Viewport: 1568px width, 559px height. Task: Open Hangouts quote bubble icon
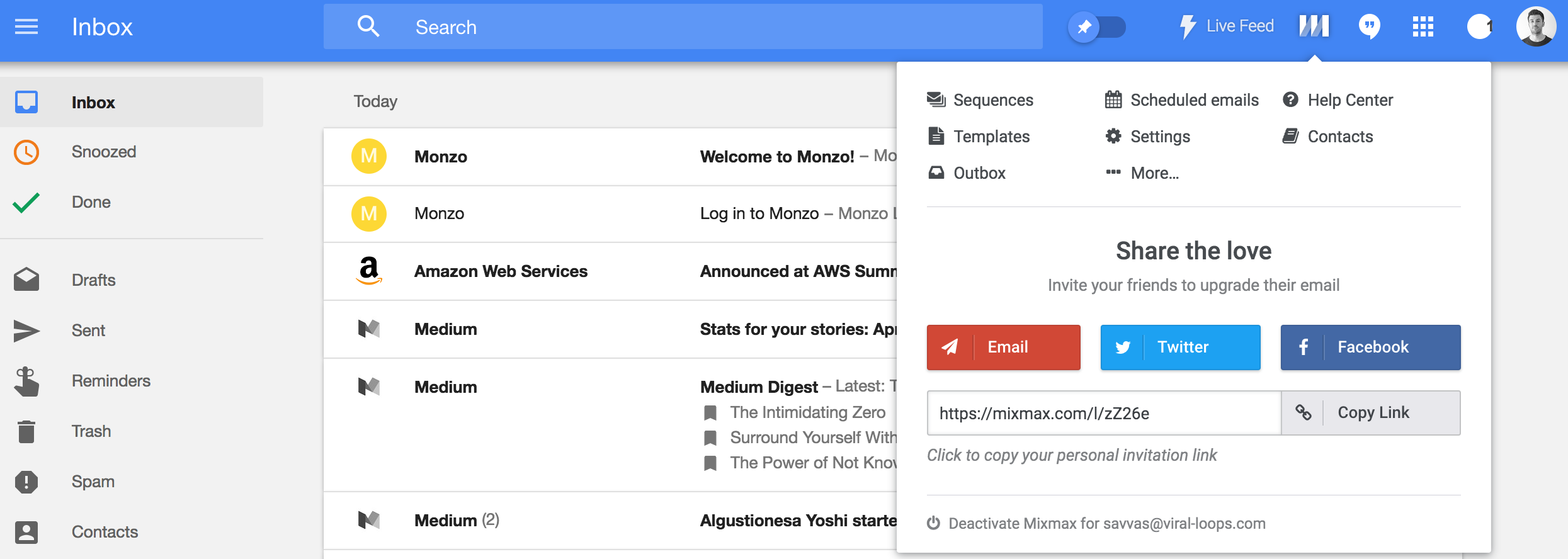pyautogui.click(x=1369, y=26)
